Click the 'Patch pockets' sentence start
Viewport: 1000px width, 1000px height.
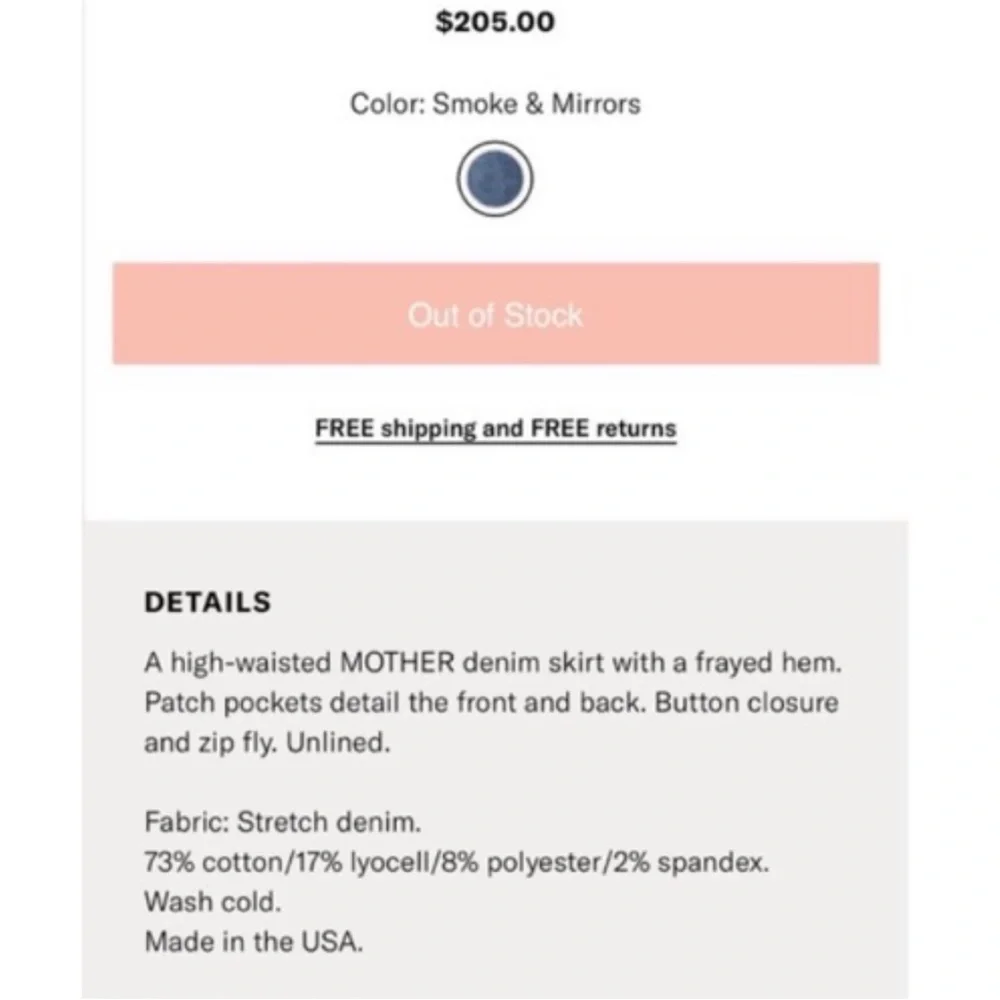coord(233,703)
